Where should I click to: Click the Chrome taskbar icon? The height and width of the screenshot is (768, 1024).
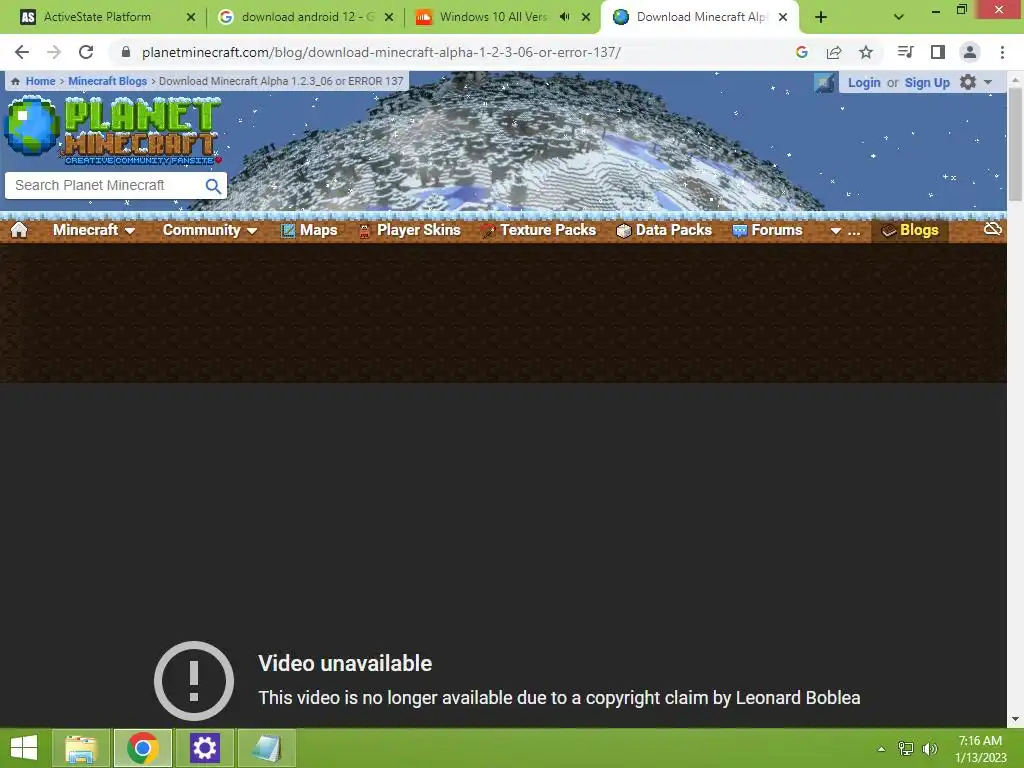pyautogui.click(x=143, y=748)
